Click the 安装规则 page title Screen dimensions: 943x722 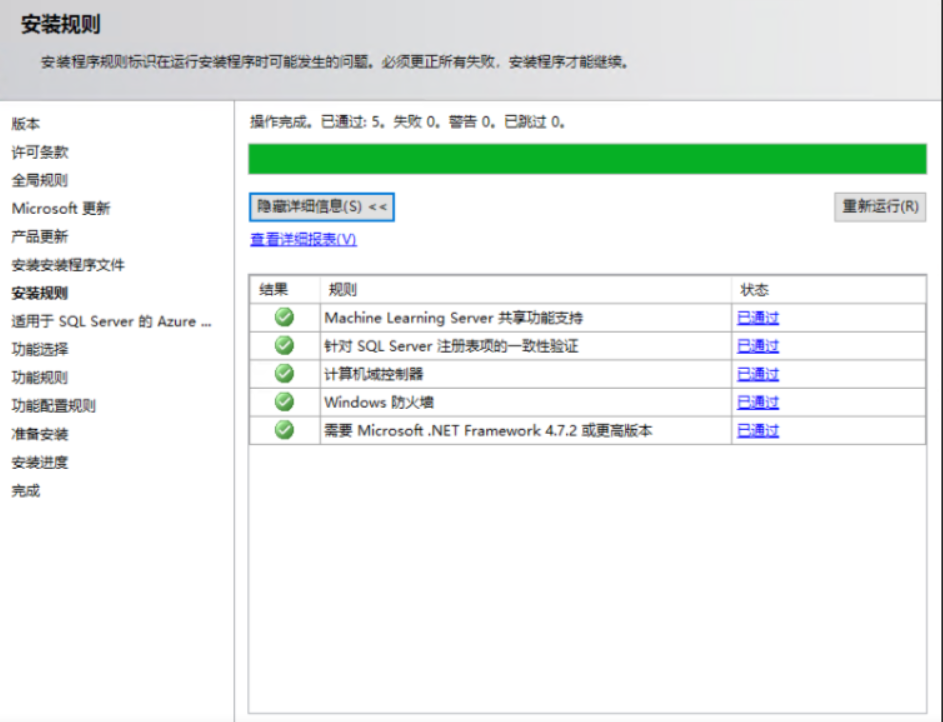[61, 25]
